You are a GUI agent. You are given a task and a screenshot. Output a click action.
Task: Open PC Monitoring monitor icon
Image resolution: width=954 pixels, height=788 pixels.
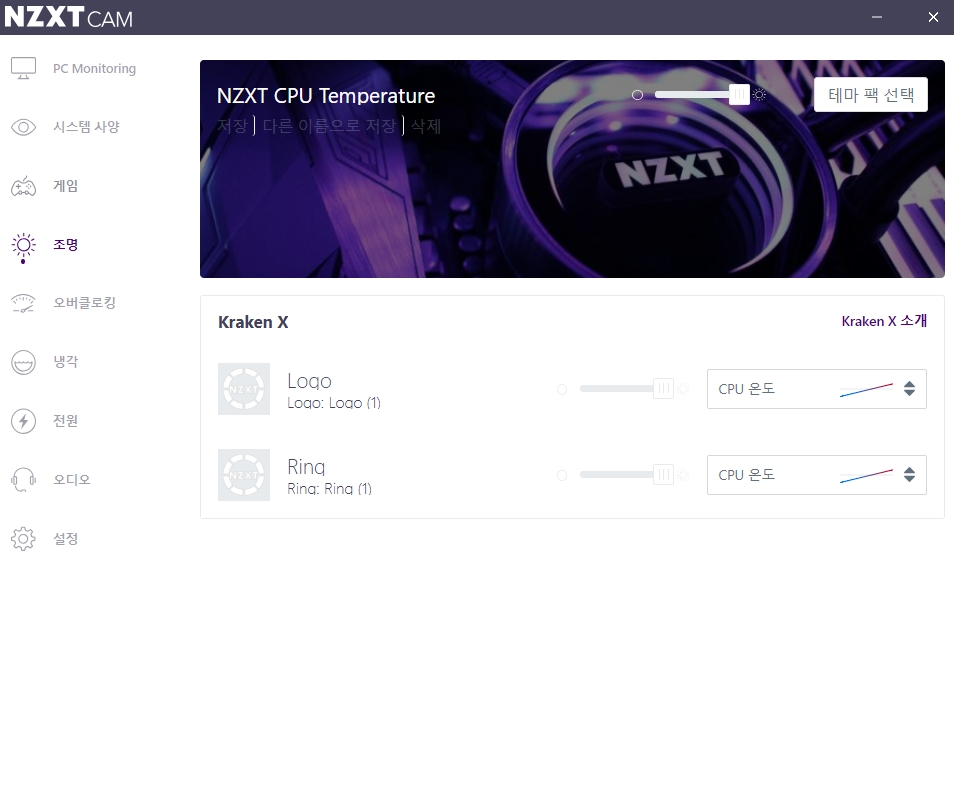pyautogui.click(x=23, y=68)
